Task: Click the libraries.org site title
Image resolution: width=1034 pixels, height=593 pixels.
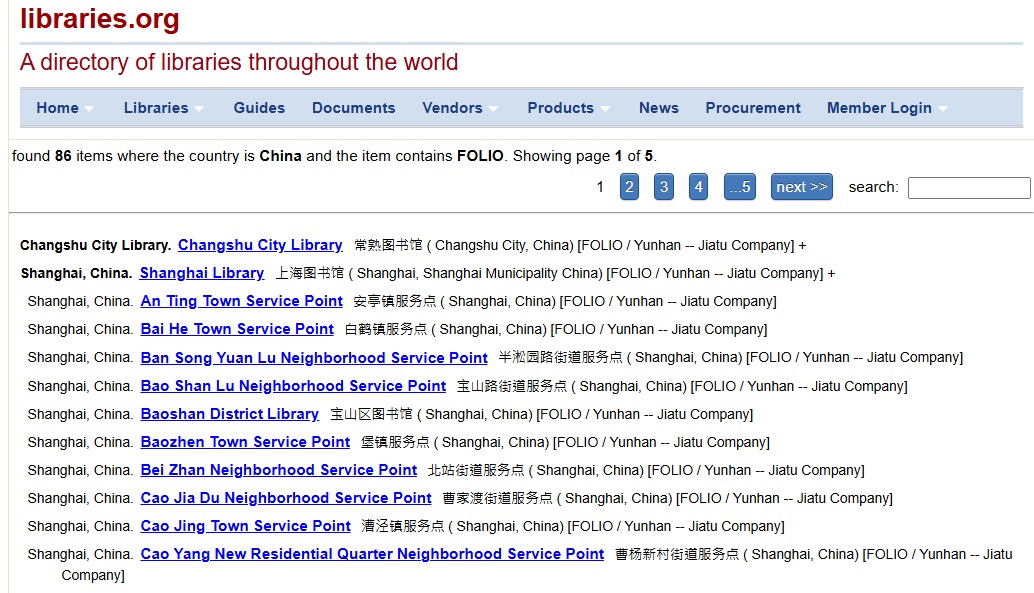Action: 100,18
